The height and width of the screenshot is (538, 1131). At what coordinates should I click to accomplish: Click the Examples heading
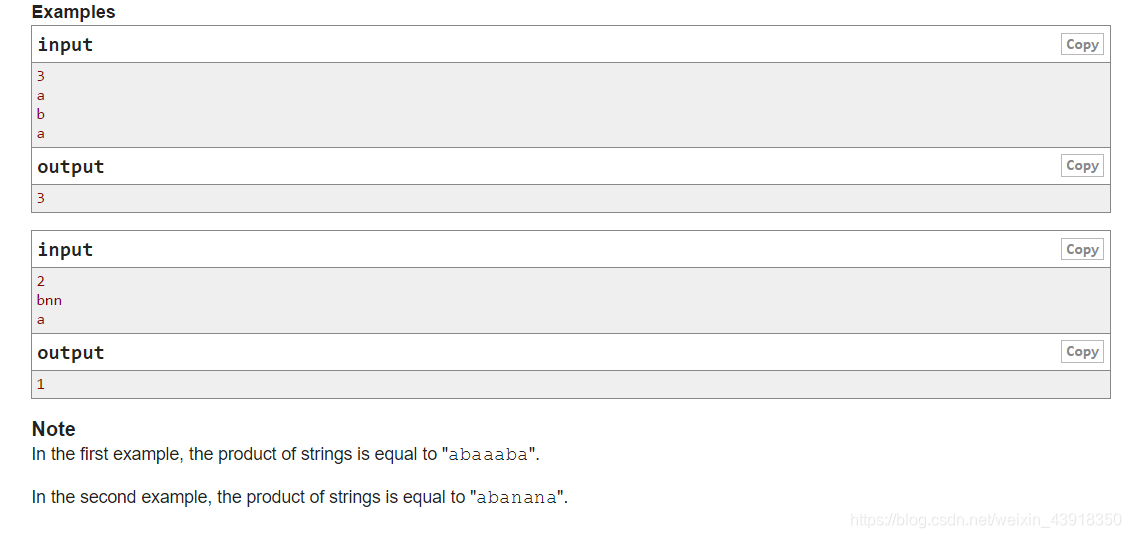tap(74, 12)
